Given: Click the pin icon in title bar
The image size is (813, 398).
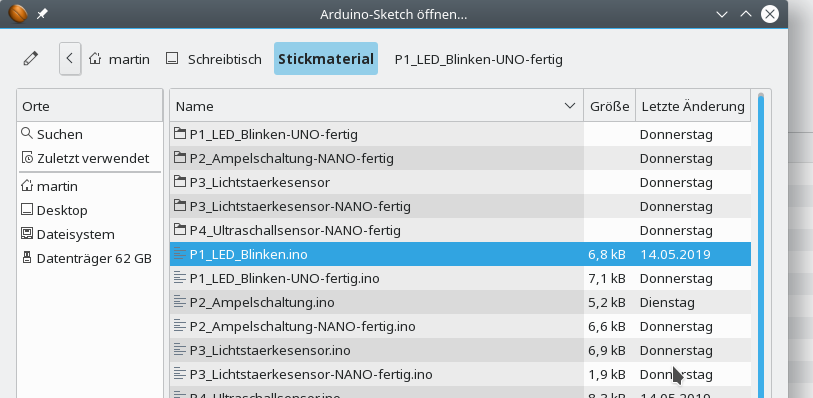Looking at the screenshot, I should tap(43, 14).
